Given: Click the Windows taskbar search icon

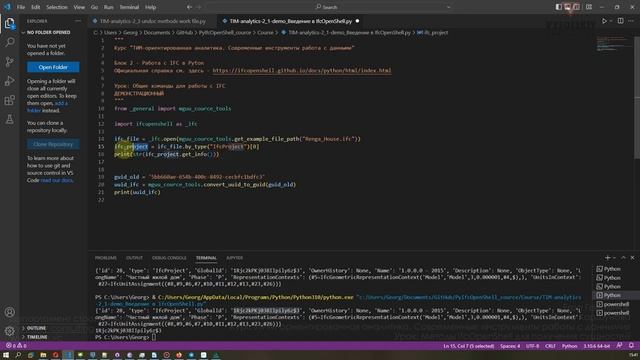Looking at the screenshot, I should click(18, 355).
